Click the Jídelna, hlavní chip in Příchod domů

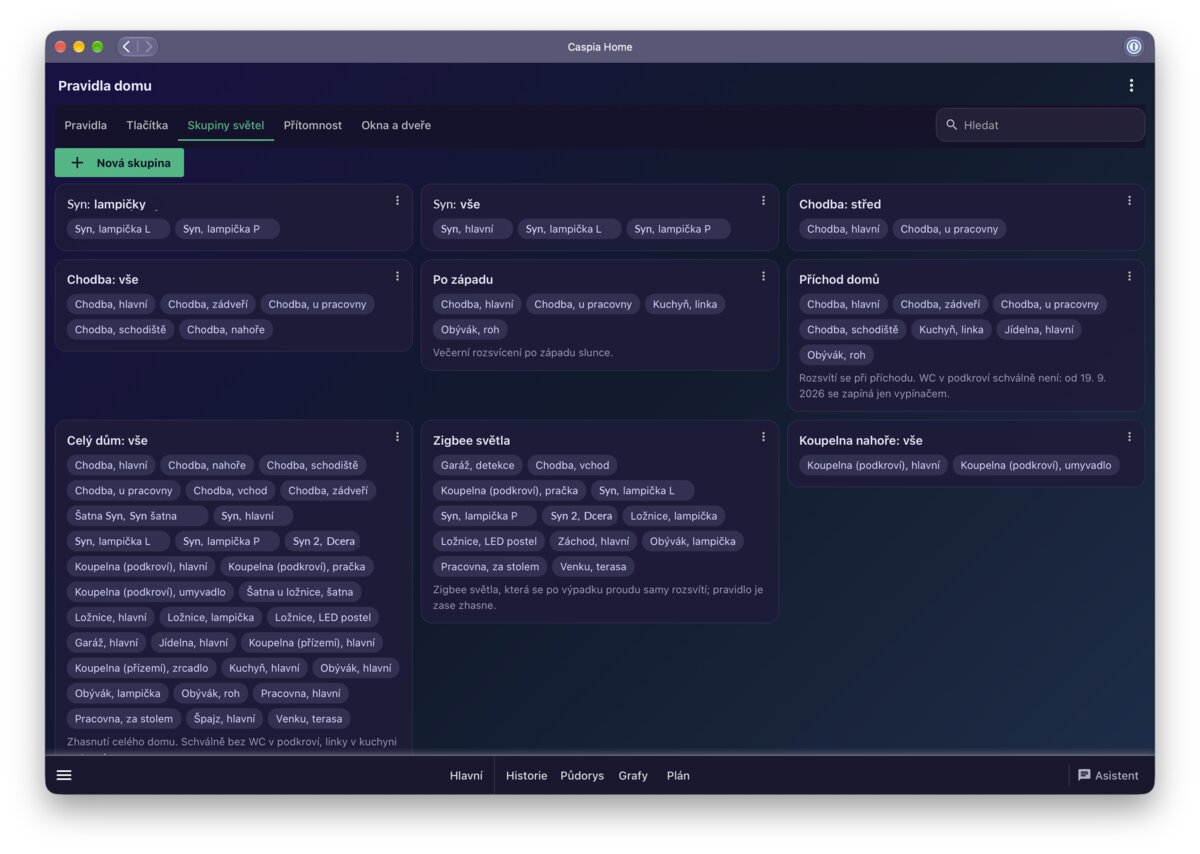point(1038,329)
